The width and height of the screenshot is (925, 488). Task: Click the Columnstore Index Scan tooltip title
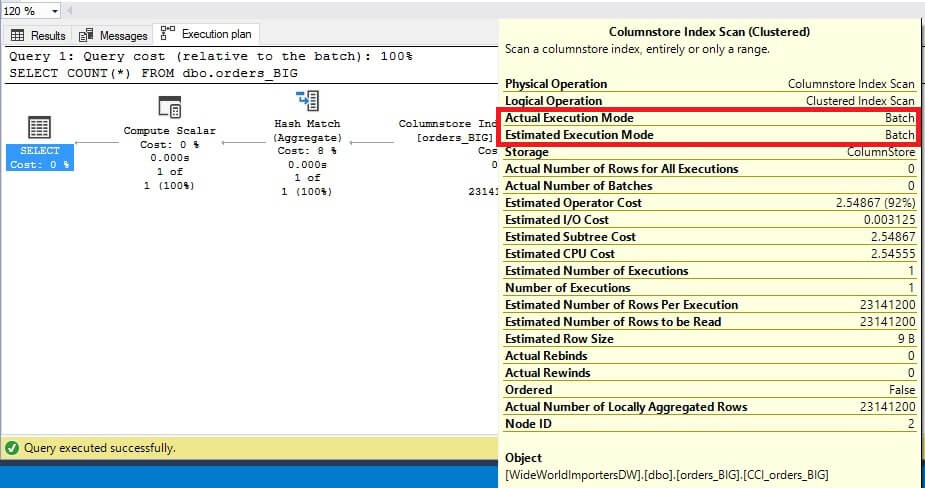709,32
